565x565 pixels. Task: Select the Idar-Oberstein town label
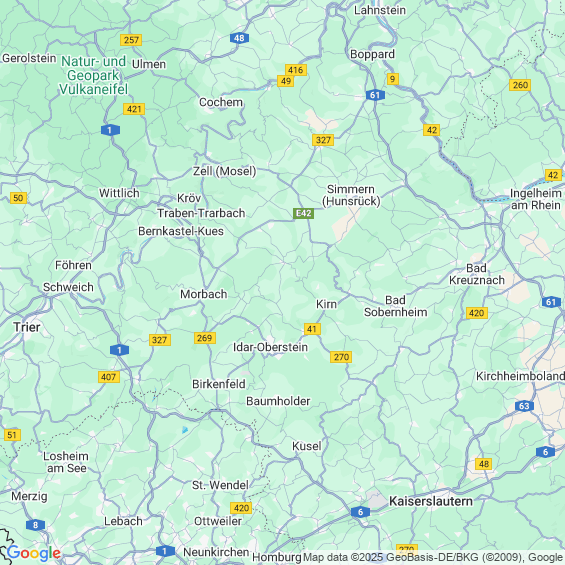(270, 347)
